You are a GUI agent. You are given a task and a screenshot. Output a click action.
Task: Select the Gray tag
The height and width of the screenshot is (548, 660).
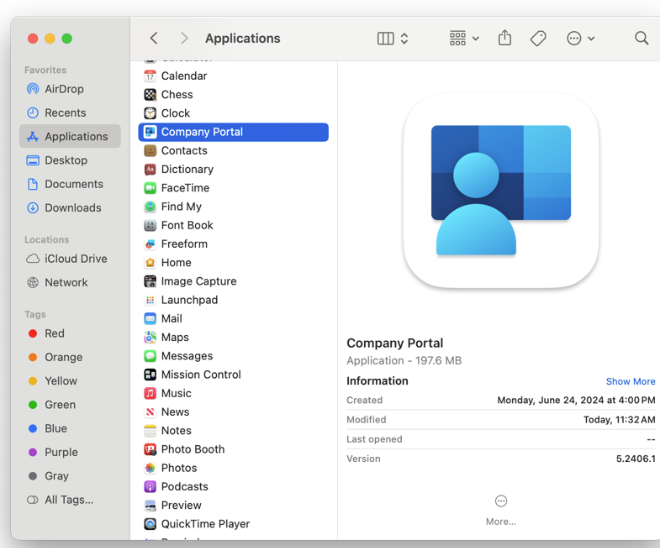point(70,476)
